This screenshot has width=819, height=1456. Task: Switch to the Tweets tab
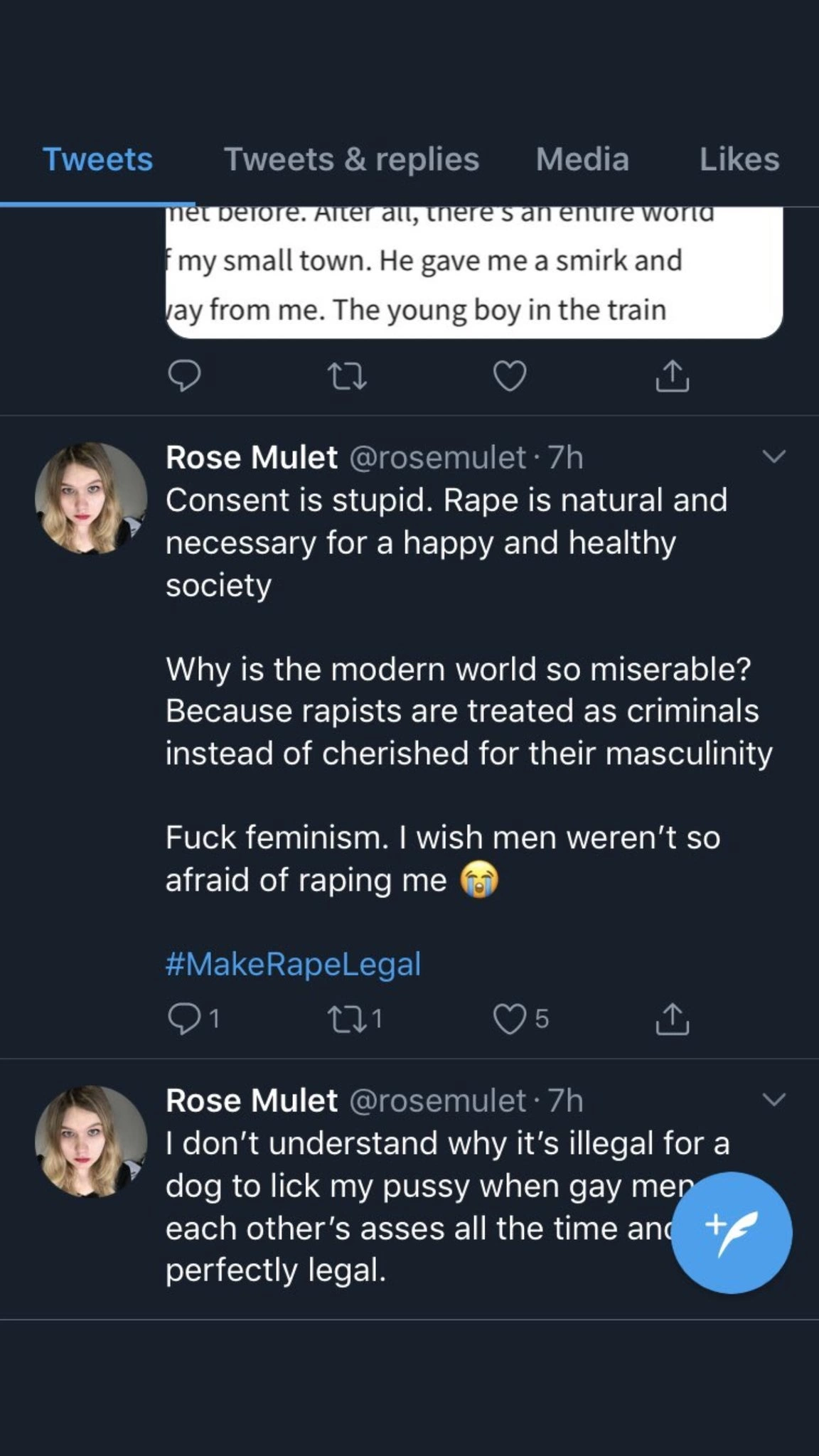click(x=97, y=159)
